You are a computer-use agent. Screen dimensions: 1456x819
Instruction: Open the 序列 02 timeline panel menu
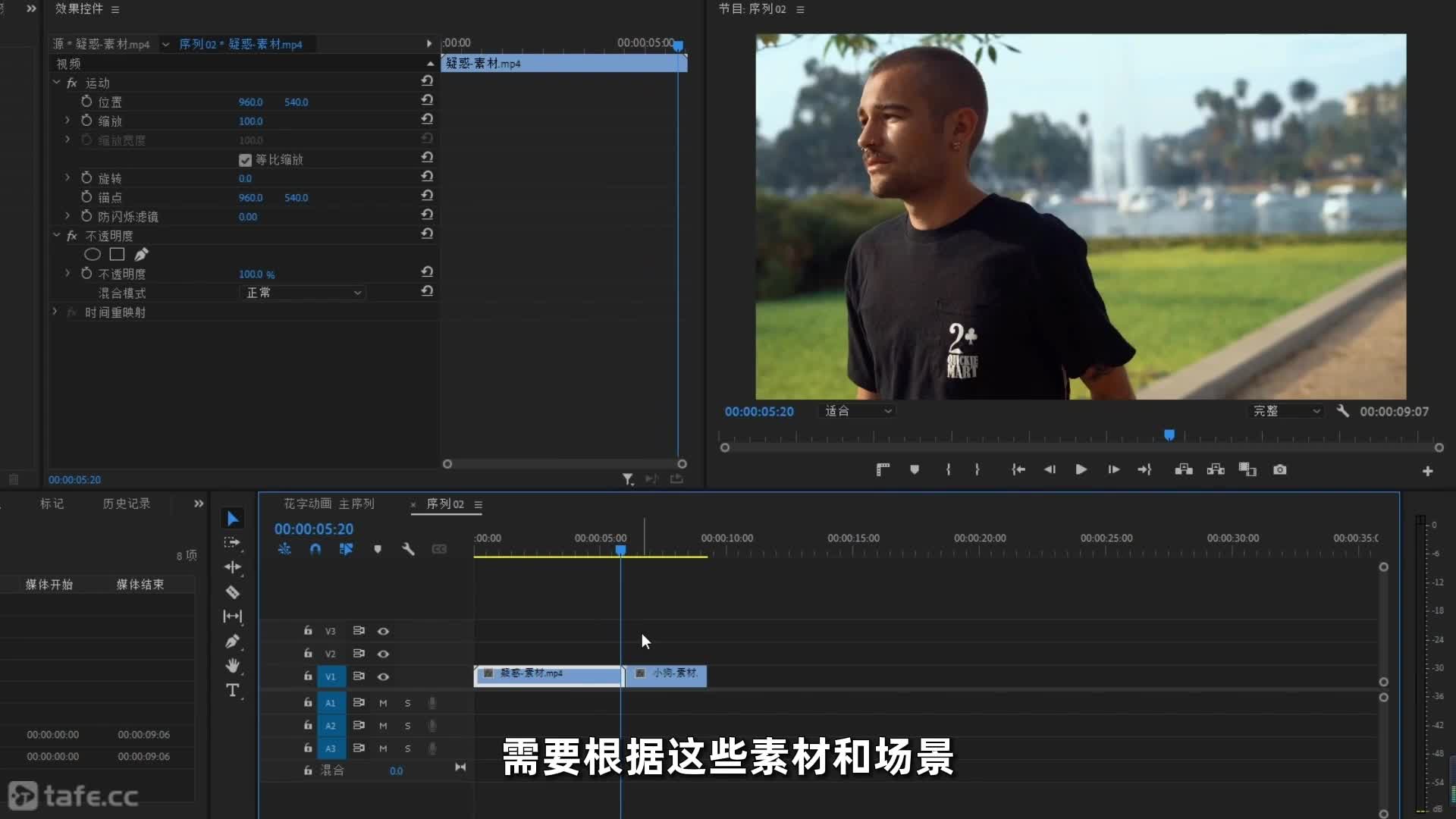[x=479, y=505]
